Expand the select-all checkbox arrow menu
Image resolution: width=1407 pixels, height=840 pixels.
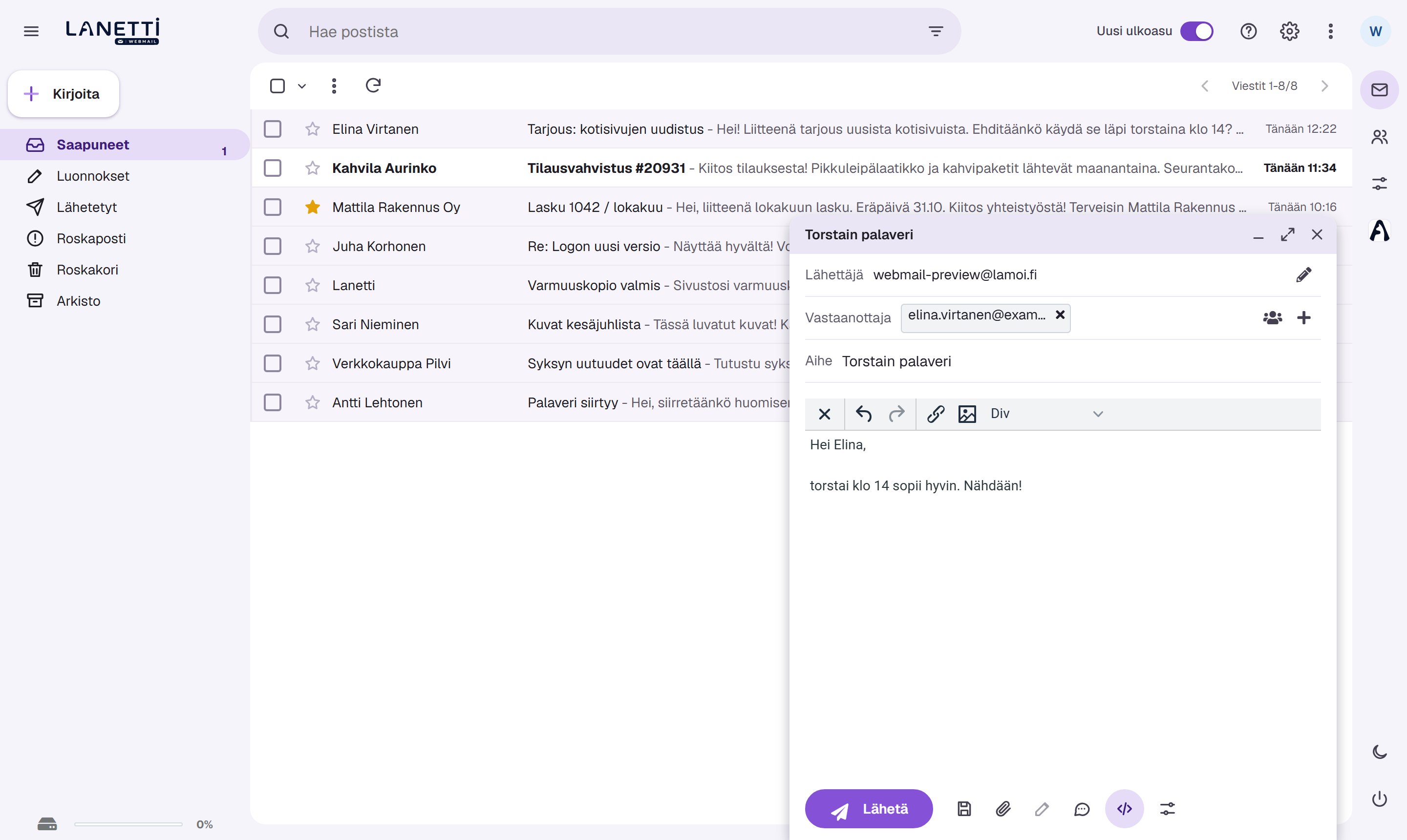click(x=302, y=86)
